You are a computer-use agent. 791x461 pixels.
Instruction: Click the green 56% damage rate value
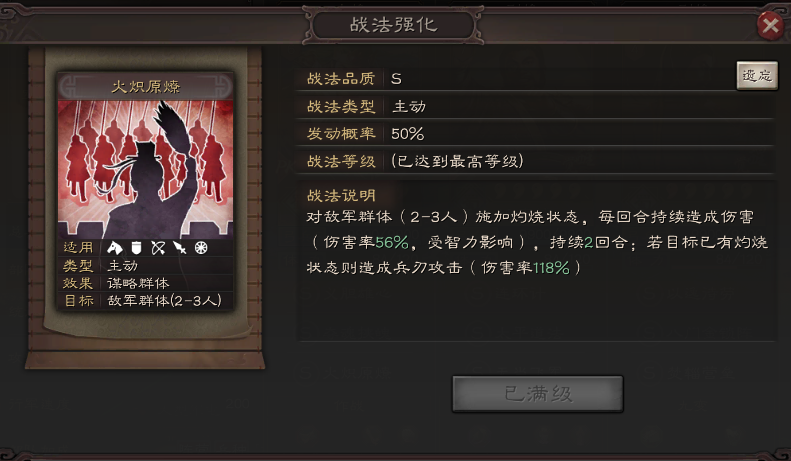coord(391,243)
